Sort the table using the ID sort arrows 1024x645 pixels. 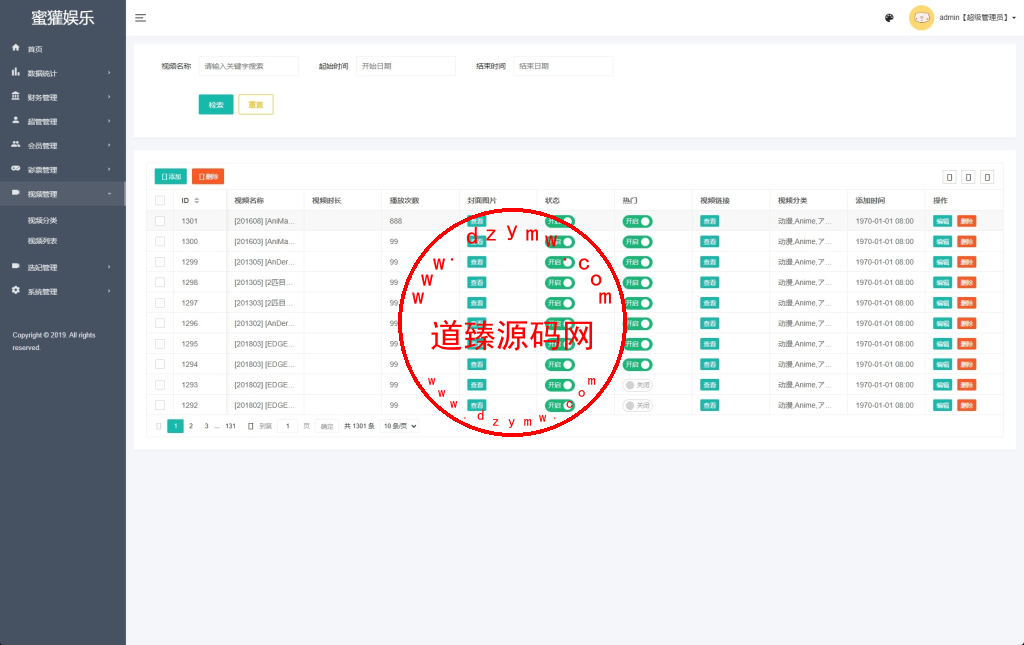(197, 200)
